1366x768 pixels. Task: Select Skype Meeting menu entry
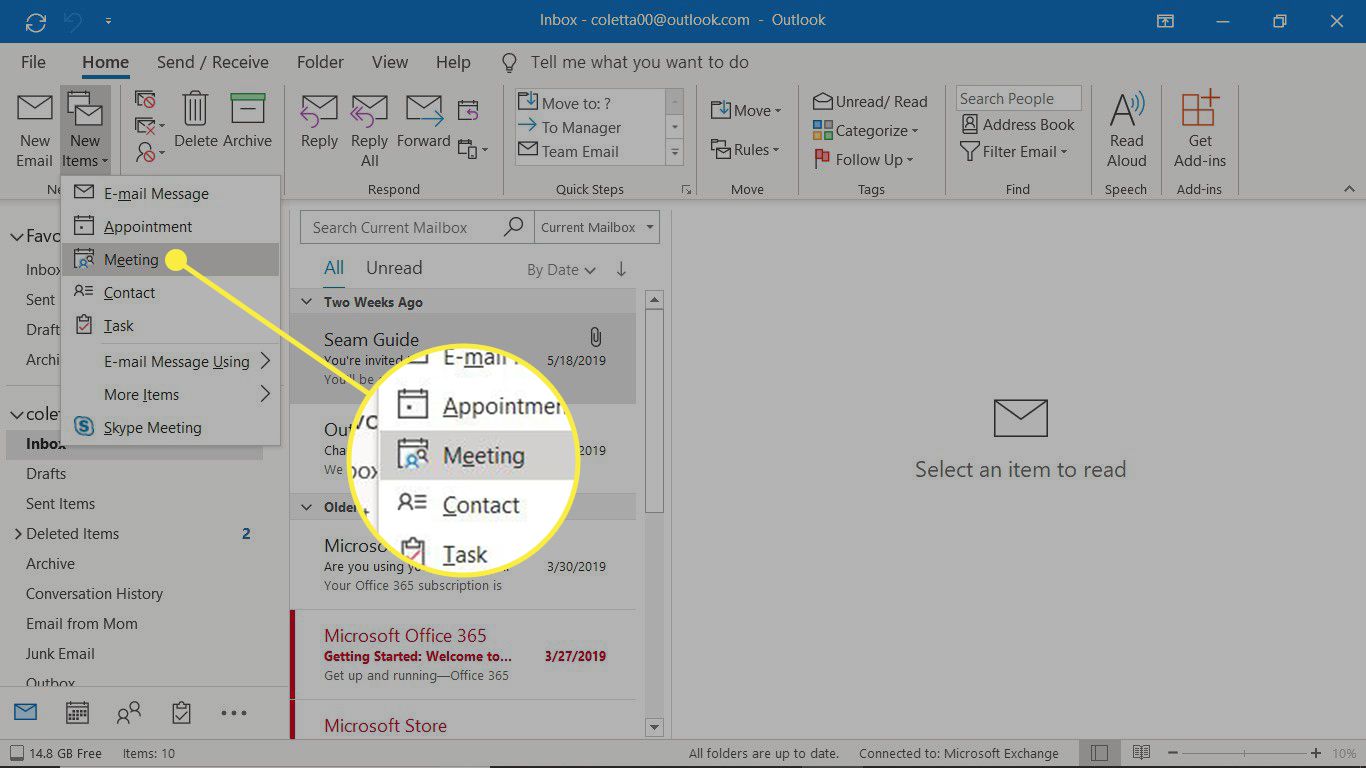click(170, 427)
